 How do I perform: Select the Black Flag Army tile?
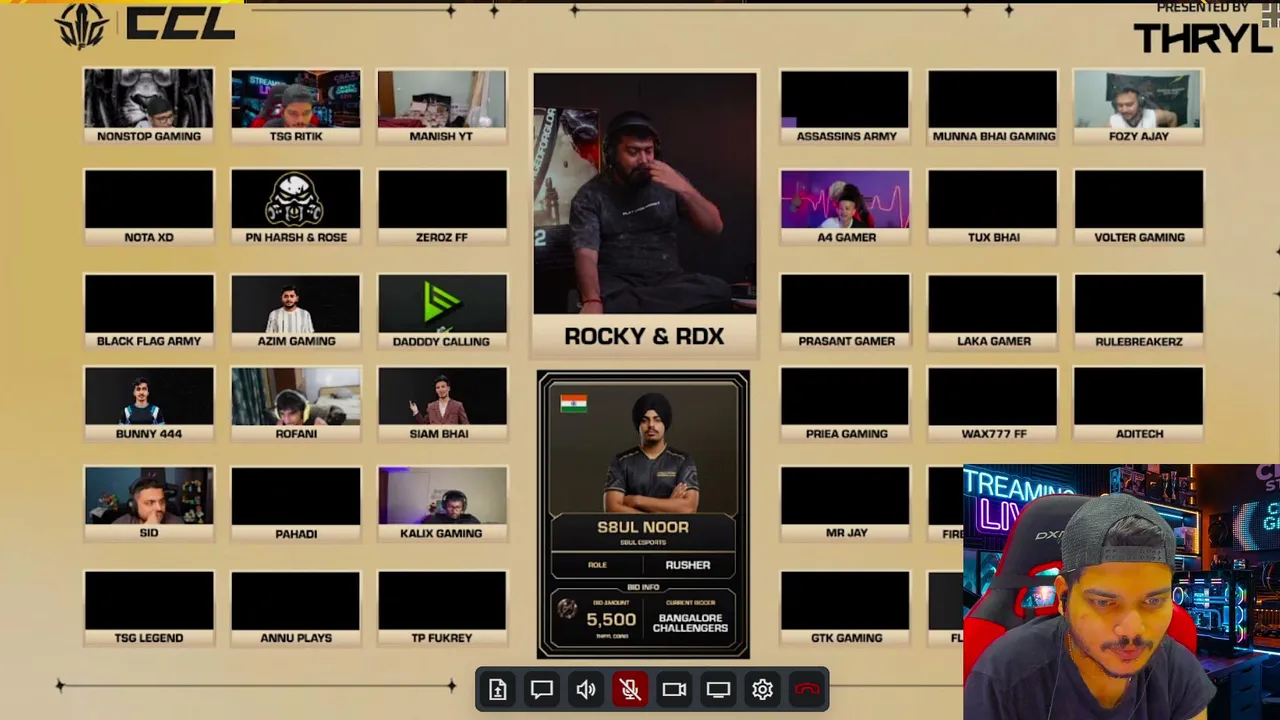[149, 312]
